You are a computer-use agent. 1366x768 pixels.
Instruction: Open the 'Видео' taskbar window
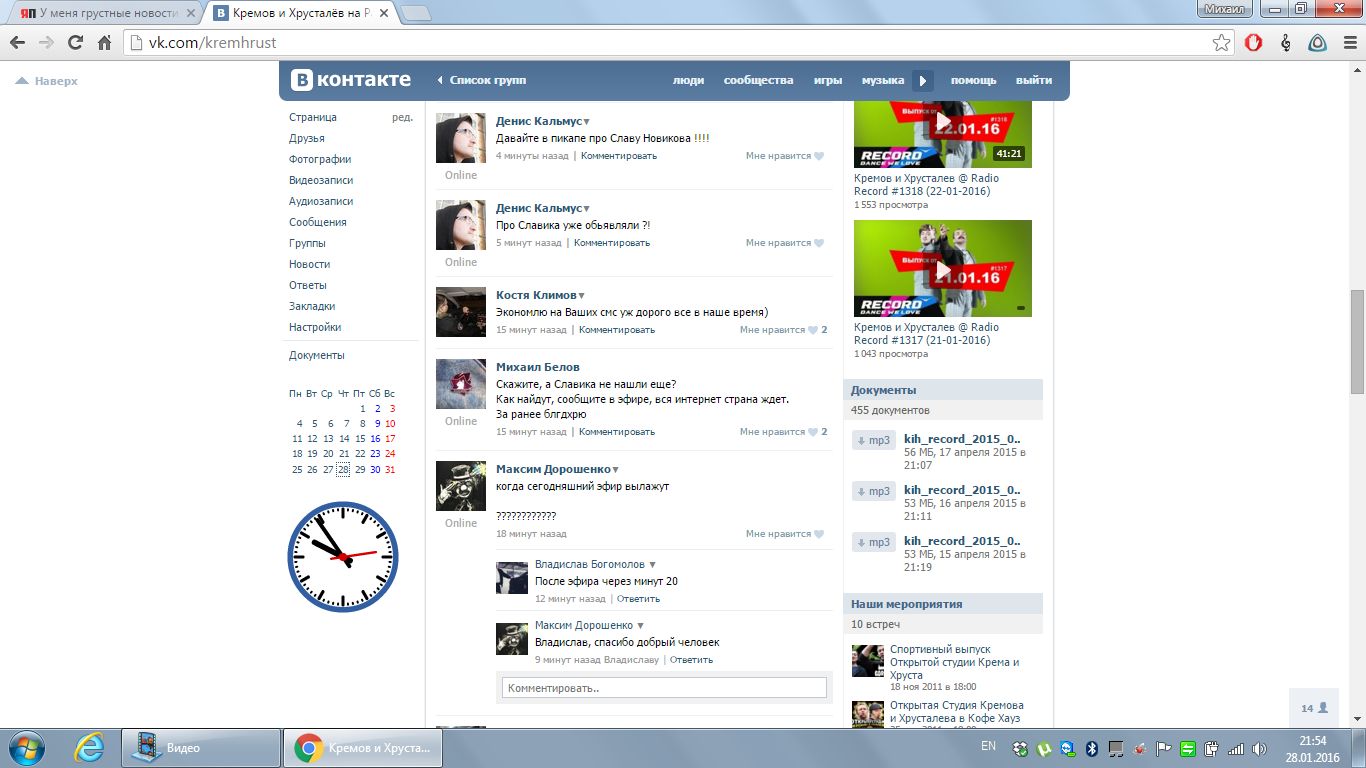pyautogui.click(x=201, y=748)
